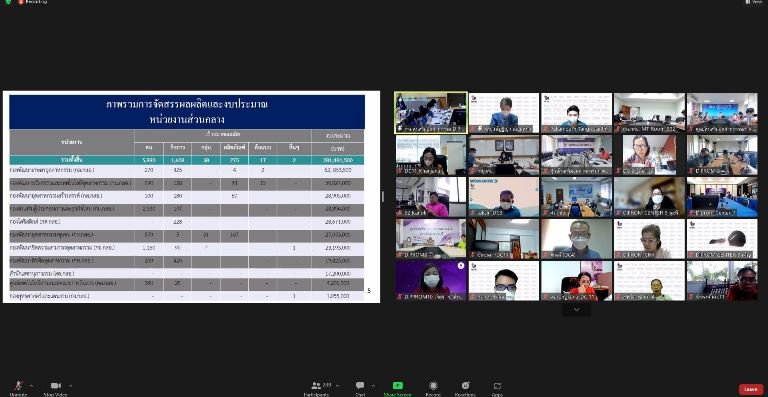The image size is (768, 397).
Task: Click the Record icon
Action: coord(433,388)
